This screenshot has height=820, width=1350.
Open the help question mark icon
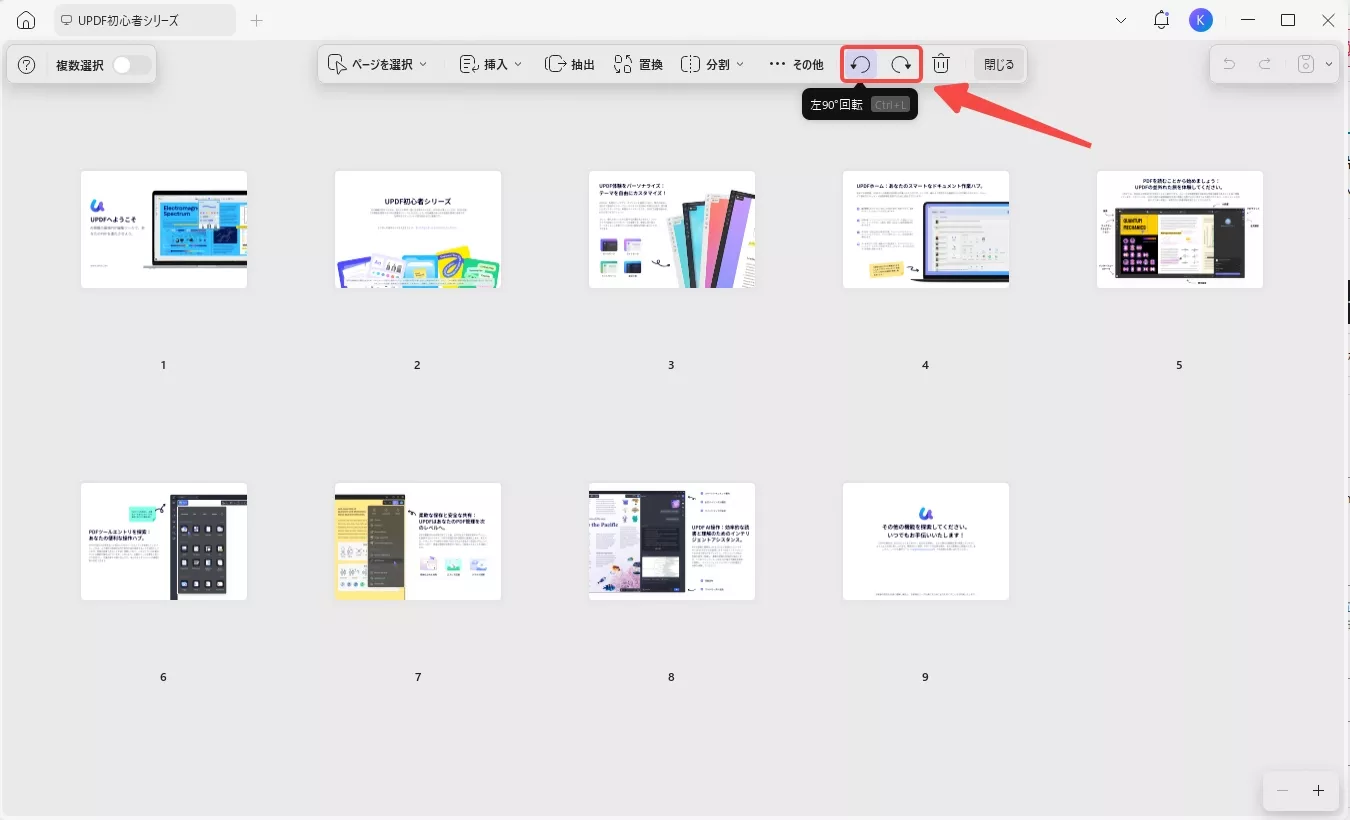[x=27, y=65]
